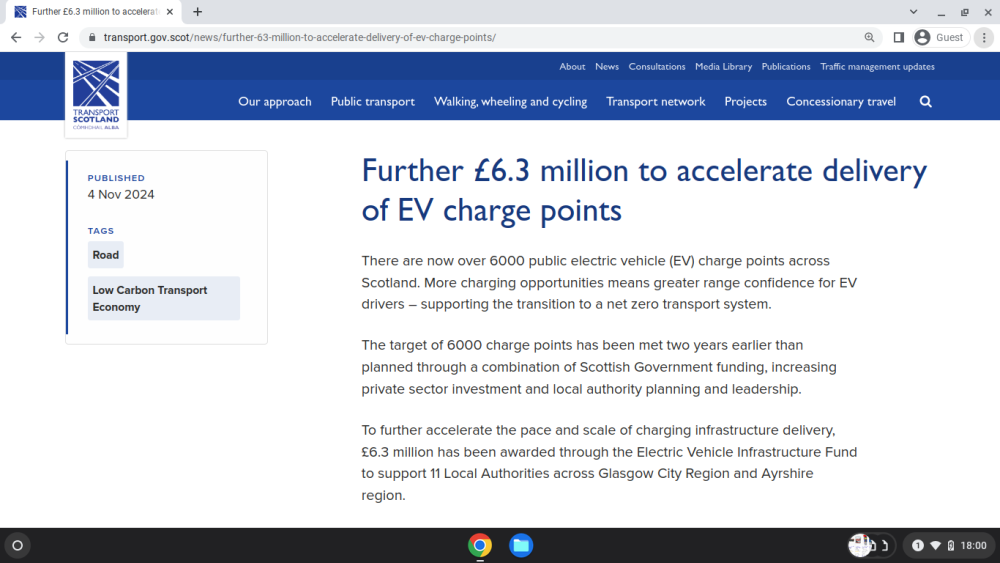Open the clock and status tray

(x=950, y=545)
